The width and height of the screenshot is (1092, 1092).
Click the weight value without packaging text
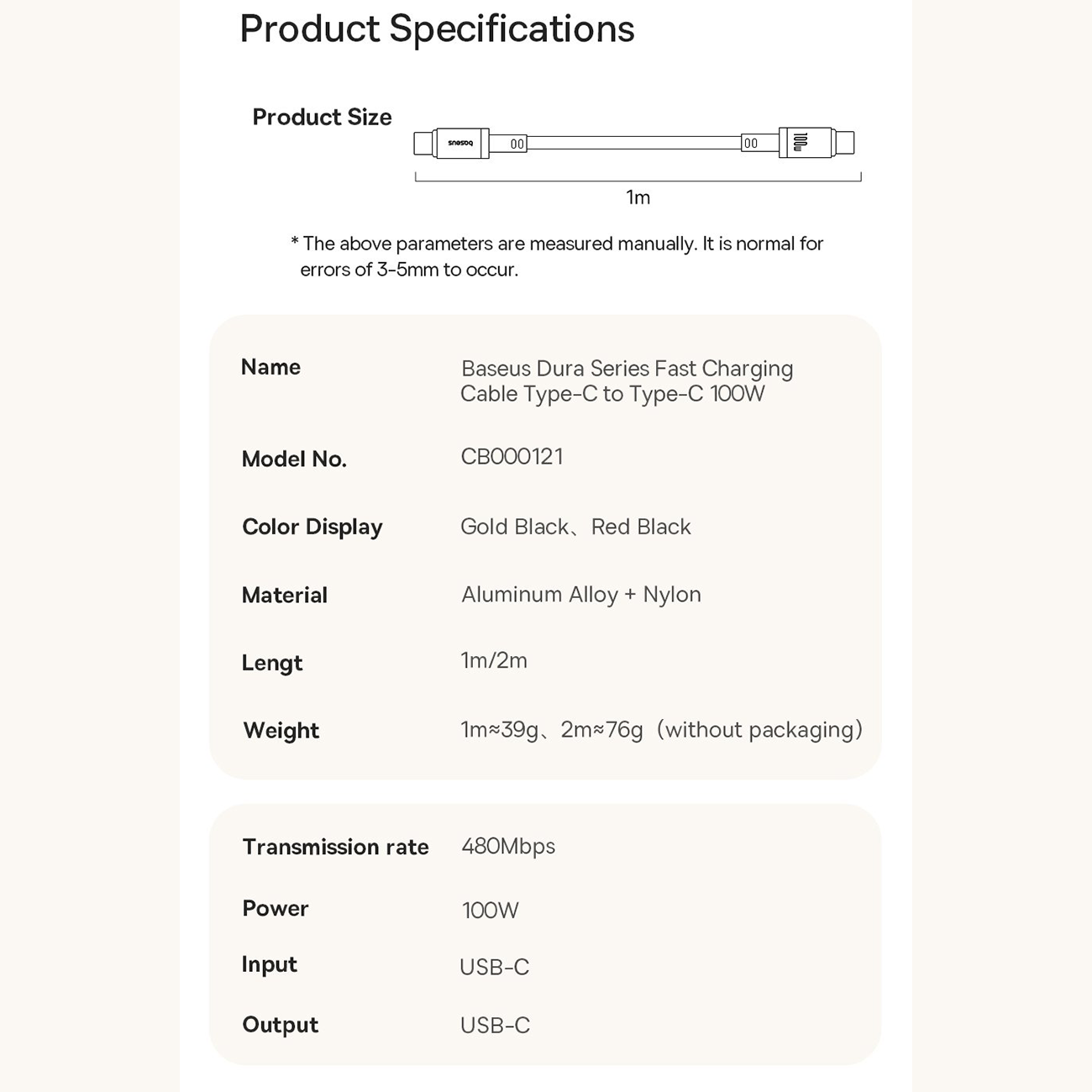pyautogui.click(x=661, y=730)
